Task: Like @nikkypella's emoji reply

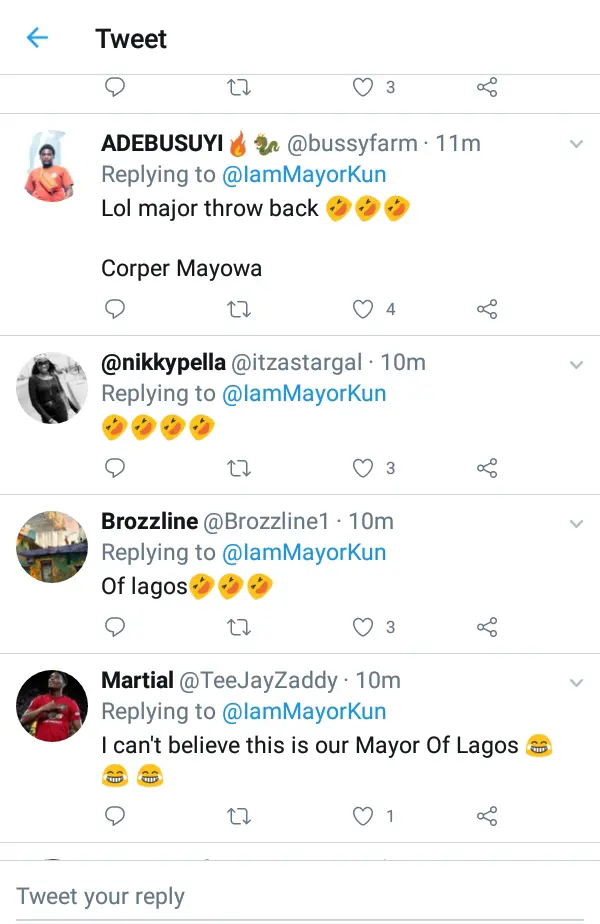Action: pos(364,468)
